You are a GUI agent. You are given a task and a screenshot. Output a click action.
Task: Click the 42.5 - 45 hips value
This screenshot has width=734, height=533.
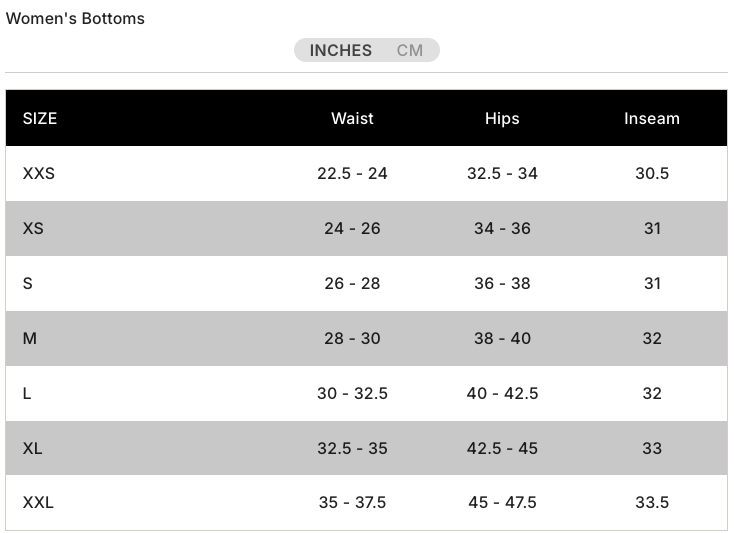[x=502, y=448]
